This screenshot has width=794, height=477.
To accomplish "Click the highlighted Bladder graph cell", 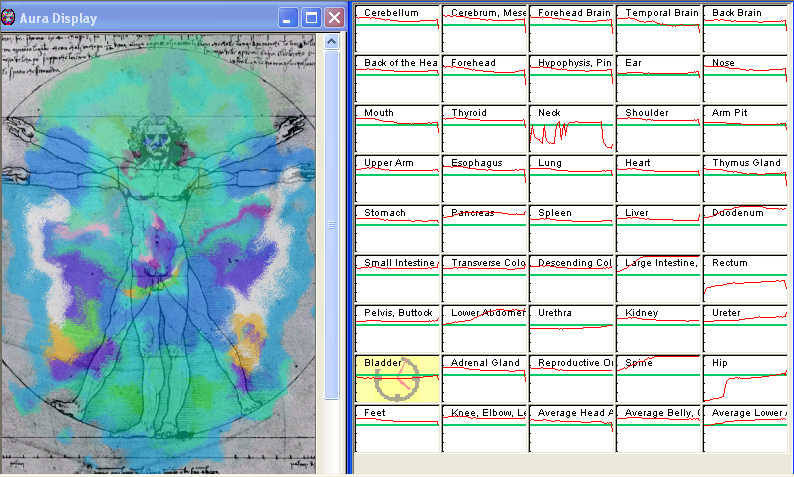I will coord(398,379).
